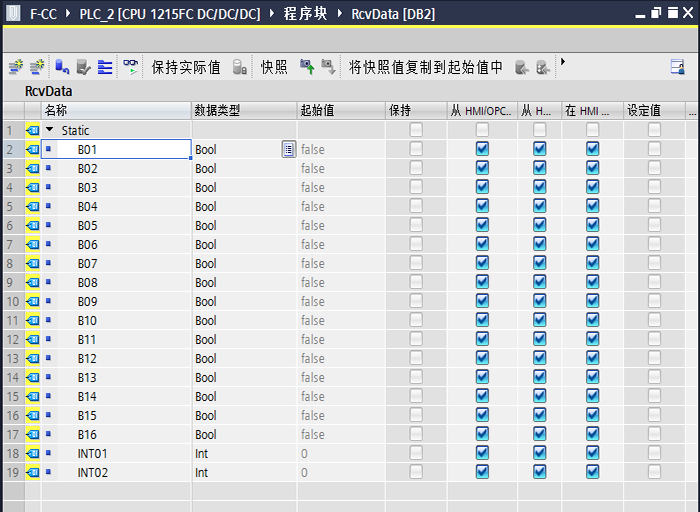Image resolution: width=700 pixels, height=512 pixels.
Task: Toggle retain checkbox in Static row
Action: click(416, 130)
